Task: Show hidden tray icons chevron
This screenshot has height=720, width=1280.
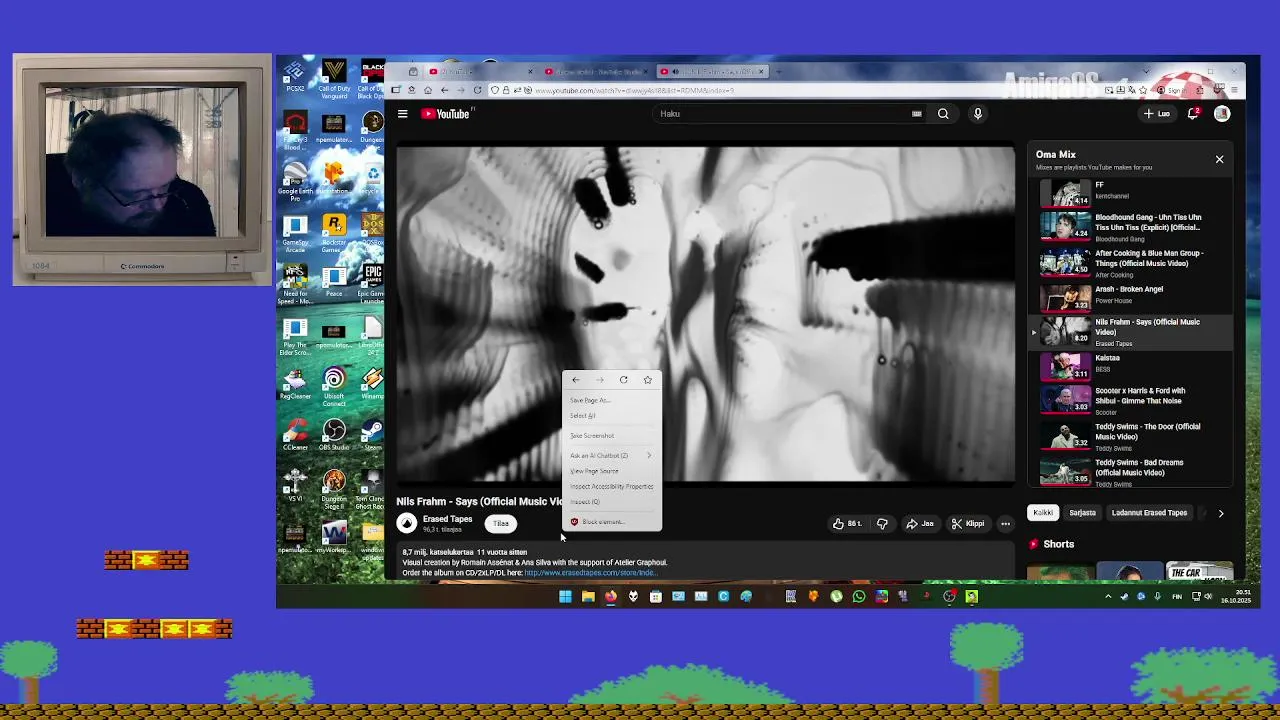Action: pos(1107,597)
